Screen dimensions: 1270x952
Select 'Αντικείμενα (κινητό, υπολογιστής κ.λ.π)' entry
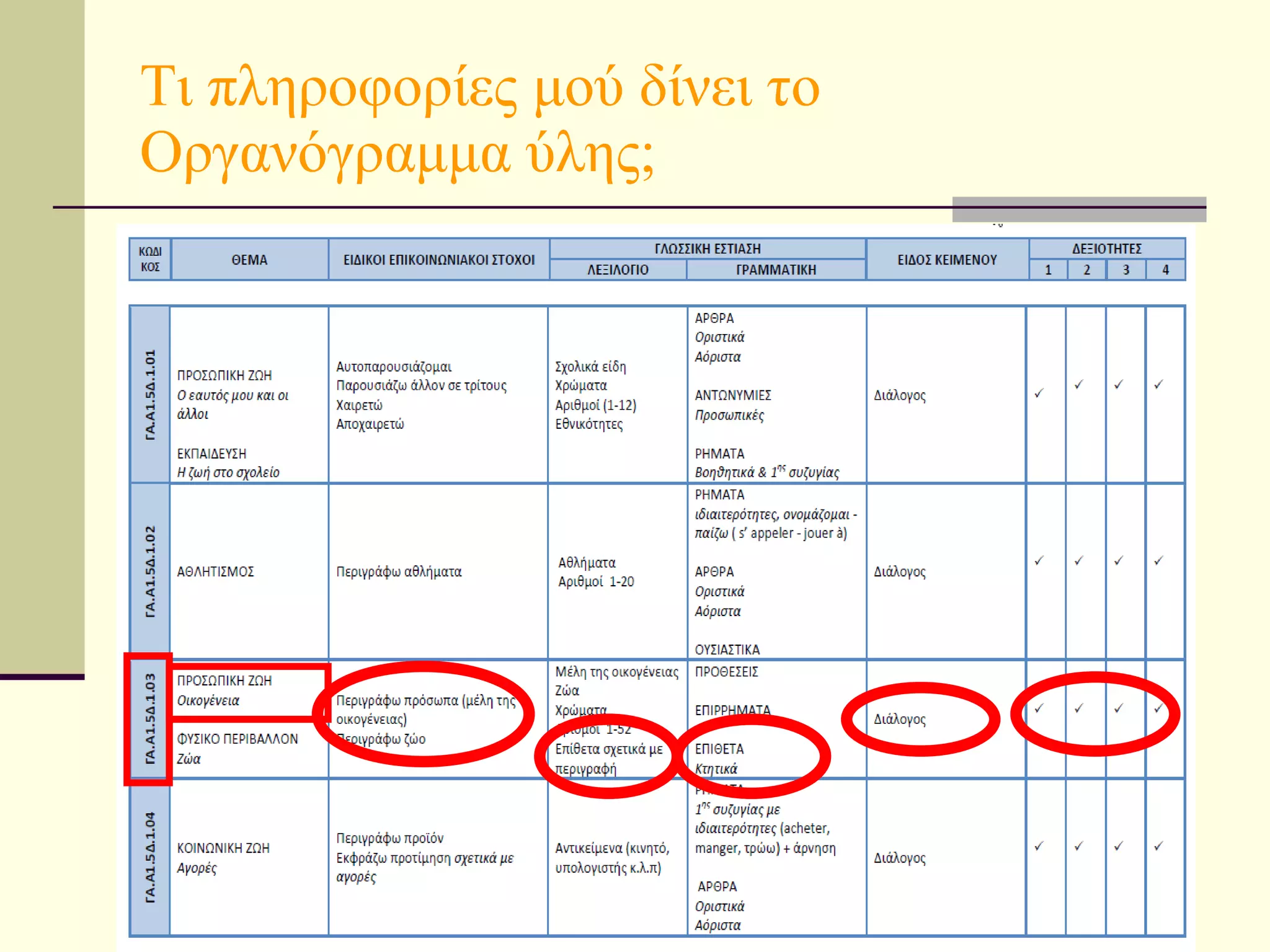pos(612,858)
